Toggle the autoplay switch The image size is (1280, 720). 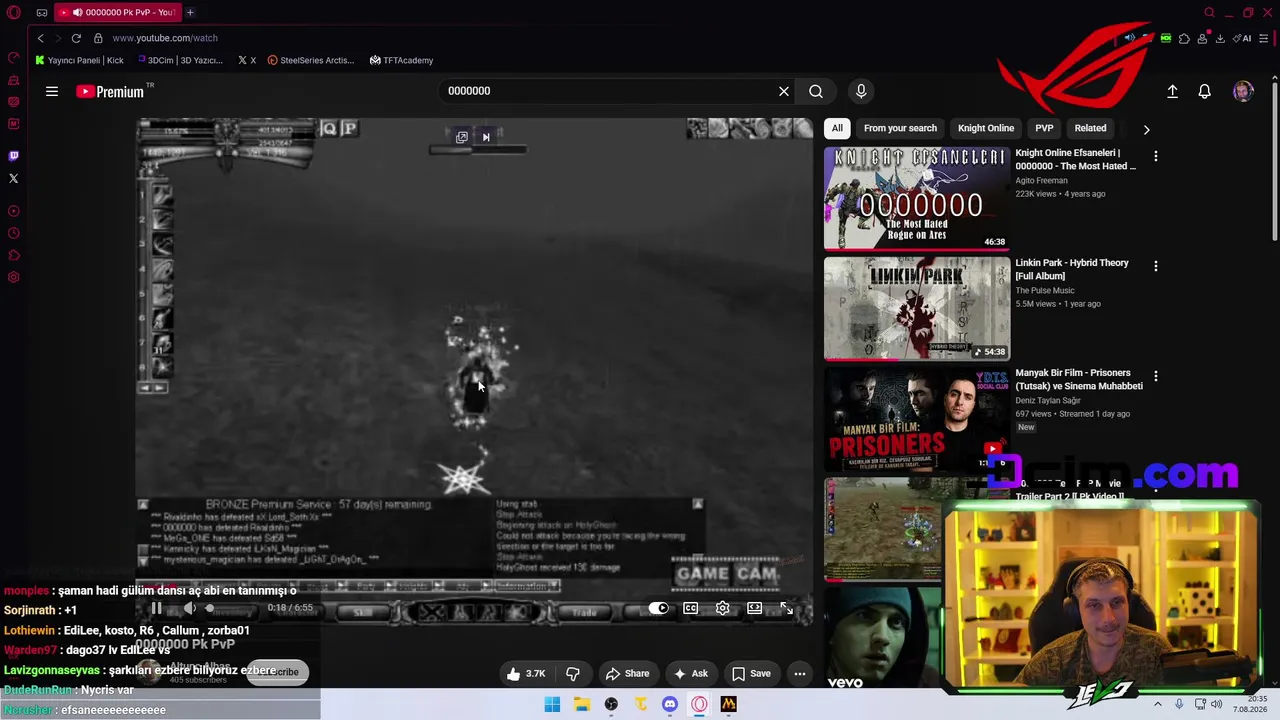[x=658, y=608]
